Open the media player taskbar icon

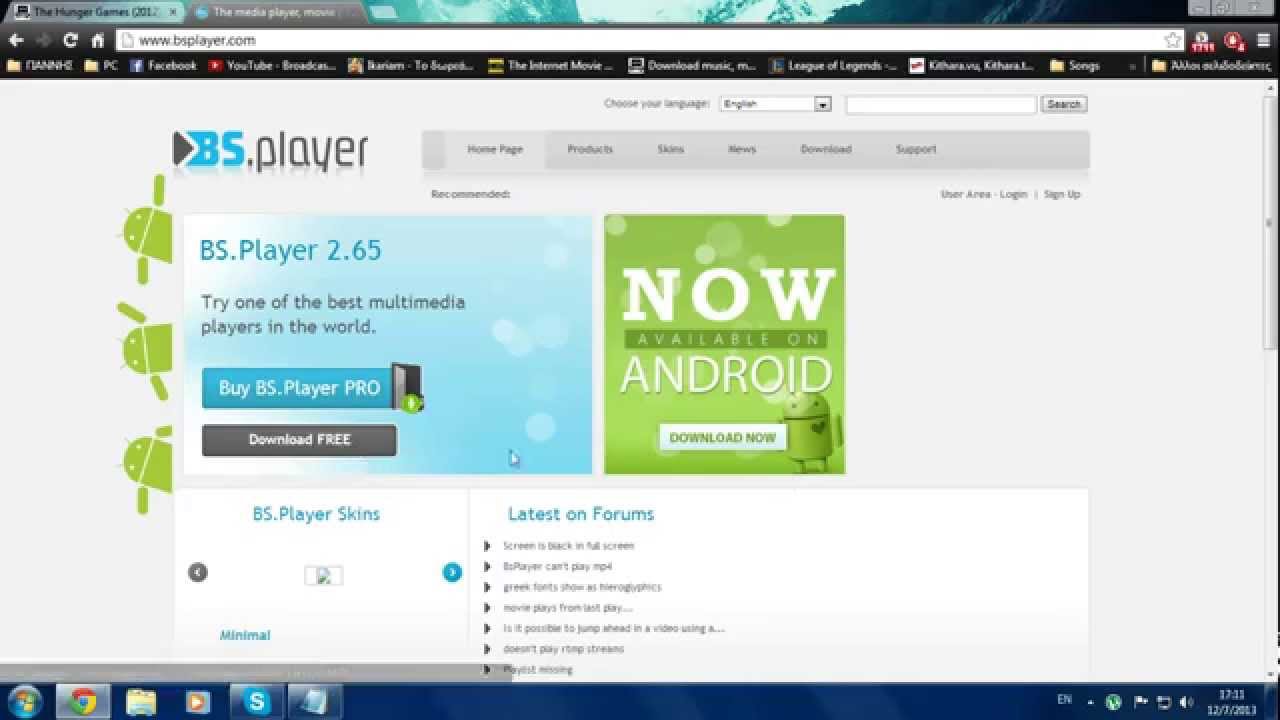tap(197, 702)
